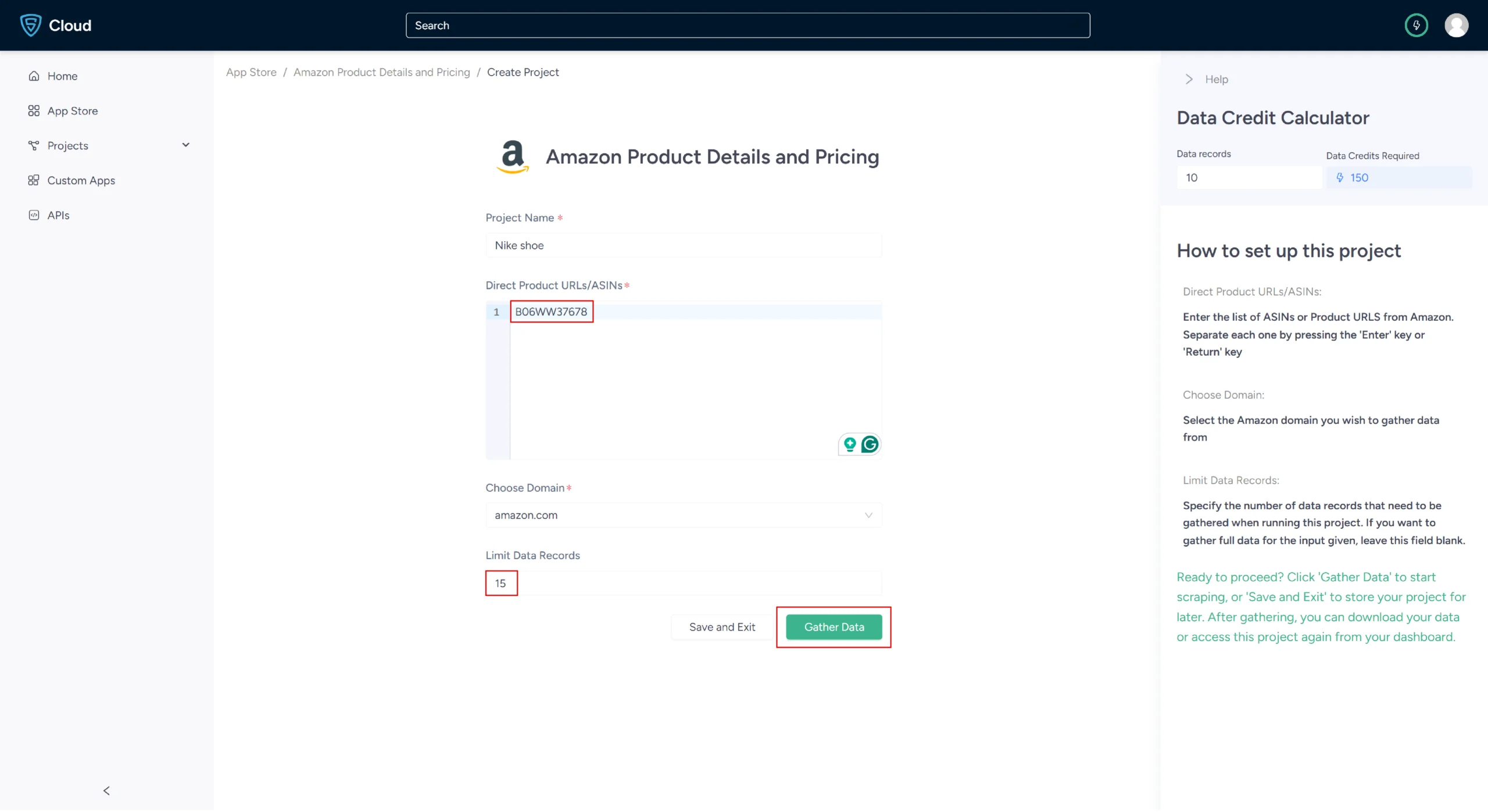The height and width of the screenshot is (812, 1488).
Task: Click the Data Credit Calculator heading
Action: 1273,118
